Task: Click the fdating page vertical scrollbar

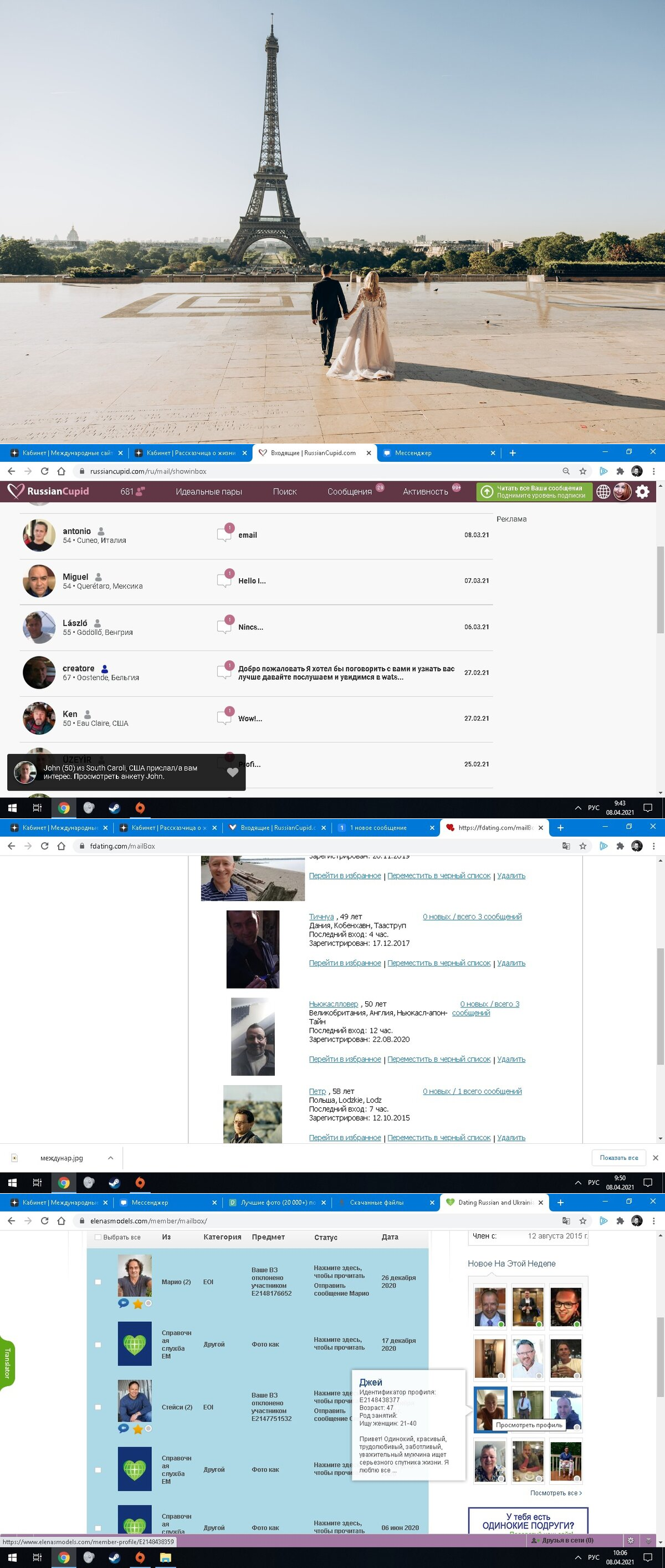Action: tap(660, 1006)
